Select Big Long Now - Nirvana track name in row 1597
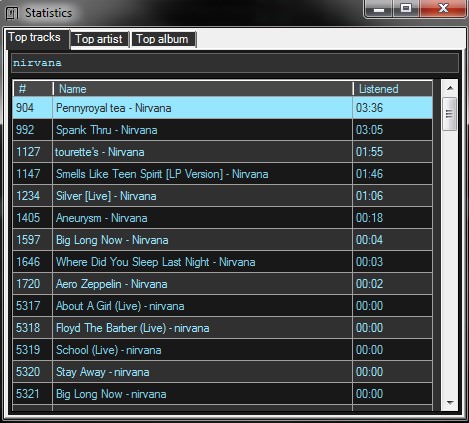Viewport: 469px width, 423px height. tap(112, 240)
